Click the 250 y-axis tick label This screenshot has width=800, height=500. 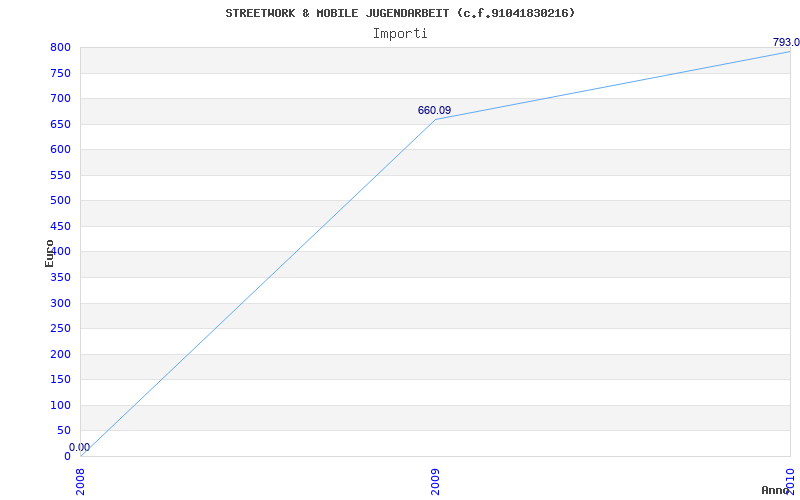60,329
